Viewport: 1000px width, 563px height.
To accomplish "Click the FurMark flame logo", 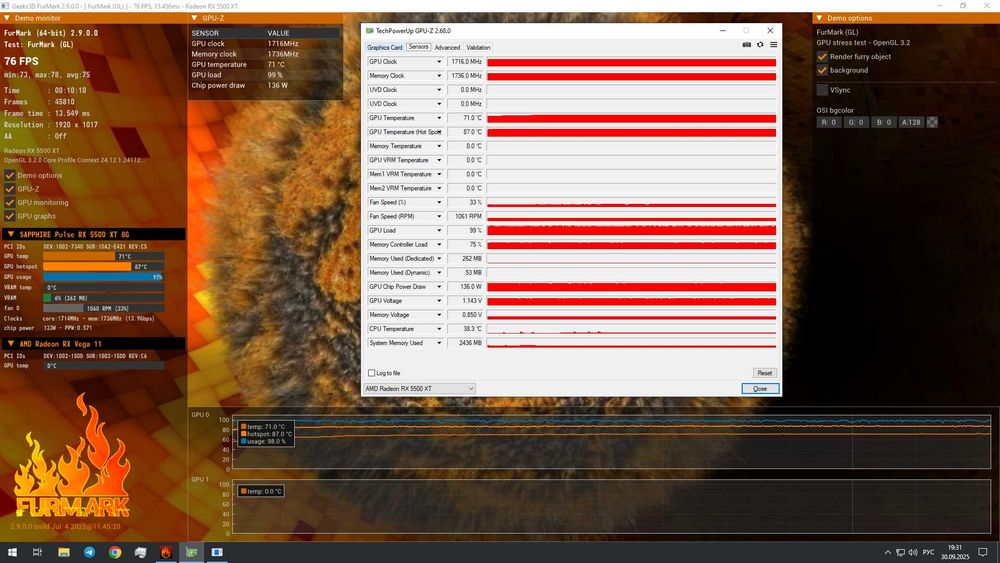I will point(72,456).
